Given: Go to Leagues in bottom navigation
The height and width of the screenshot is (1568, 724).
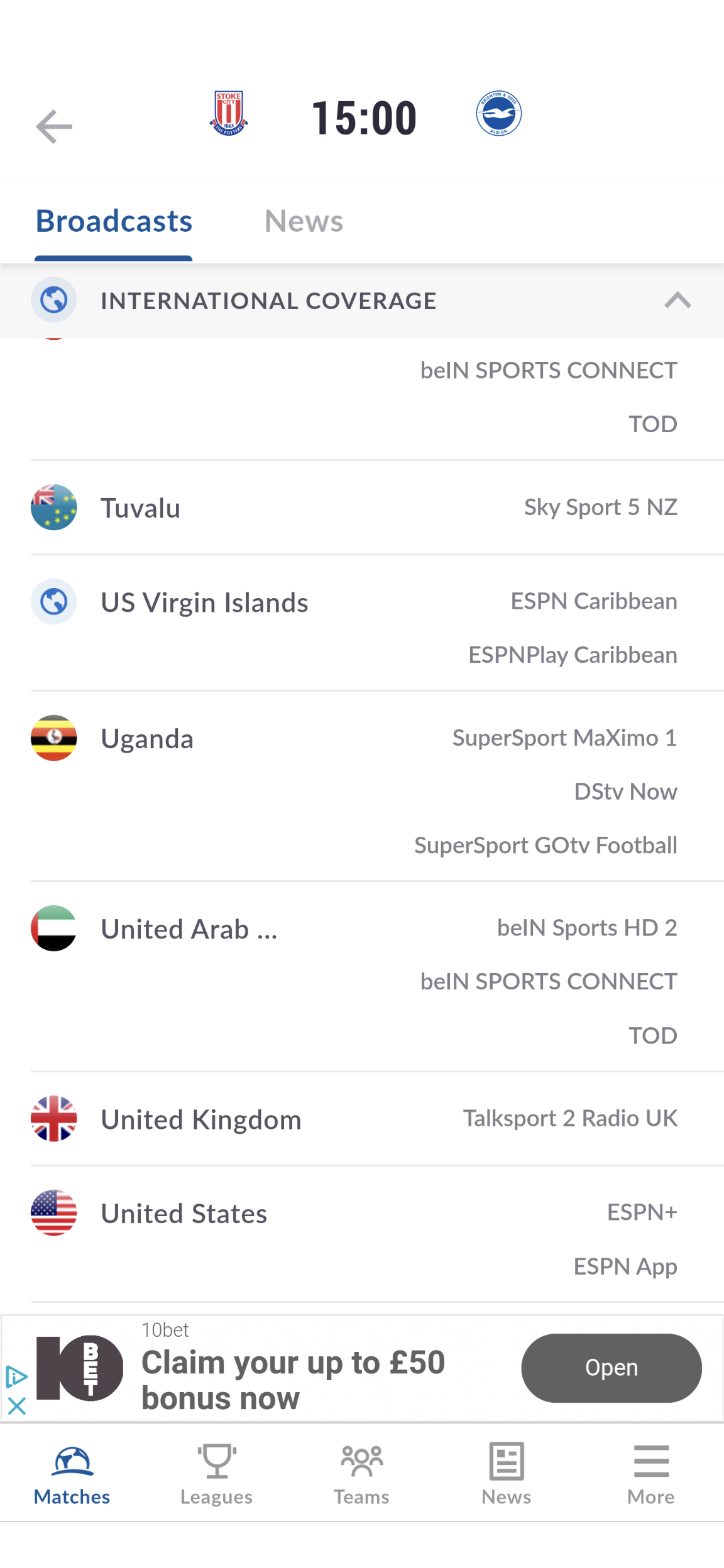Looking at the screenshot, I should (x=217, y=1474).
